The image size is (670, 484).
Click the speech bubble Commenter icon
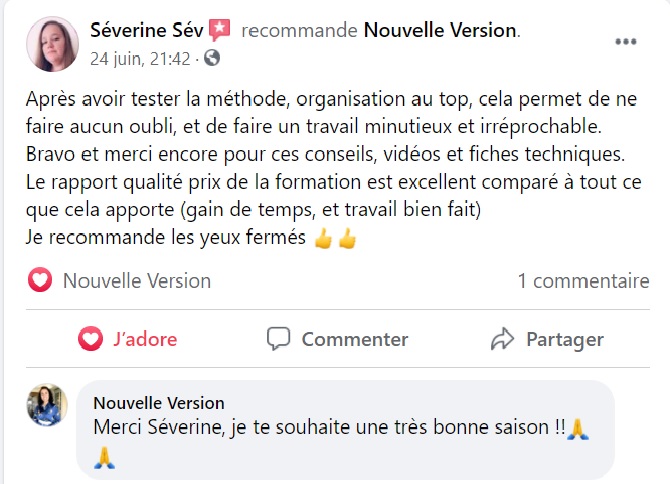coord(279,339)
